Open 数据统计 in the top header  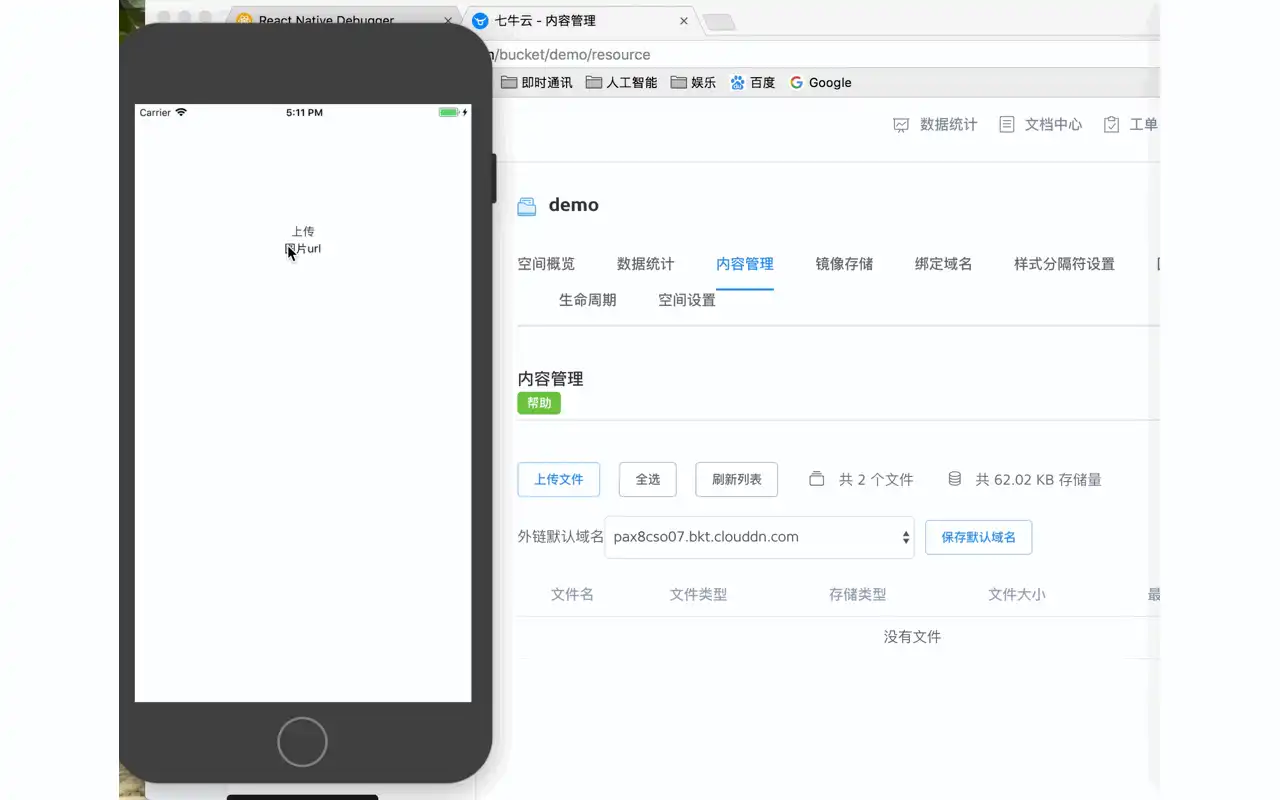pos(935,125)
